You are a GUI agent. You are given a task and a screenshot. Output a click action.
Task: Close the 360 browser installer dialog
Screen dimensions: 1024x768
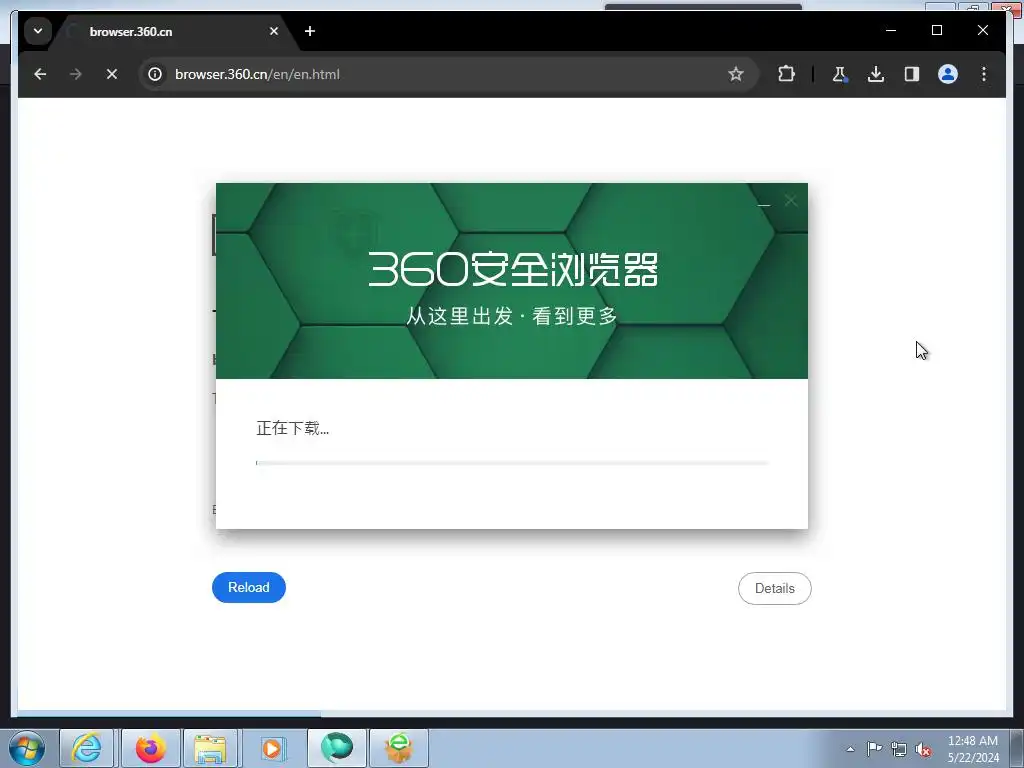[x=791, y=201]
